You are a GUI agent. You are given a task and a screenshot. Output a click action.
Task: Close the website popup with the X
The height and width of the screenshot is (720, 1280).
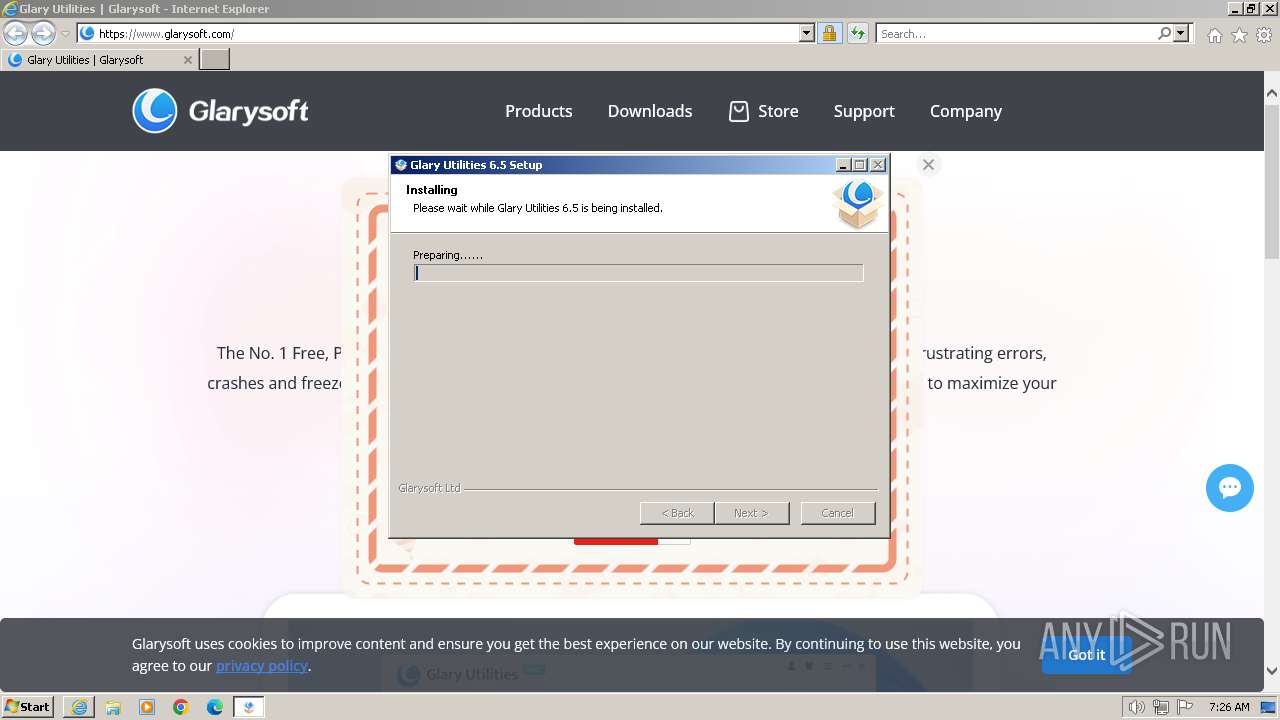pos(928,165)
